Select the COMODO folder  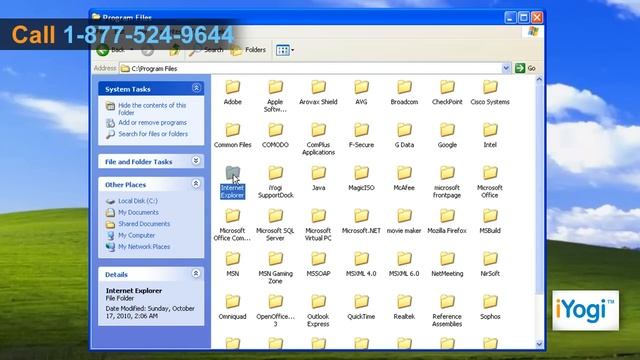click(x=275, y=136)
